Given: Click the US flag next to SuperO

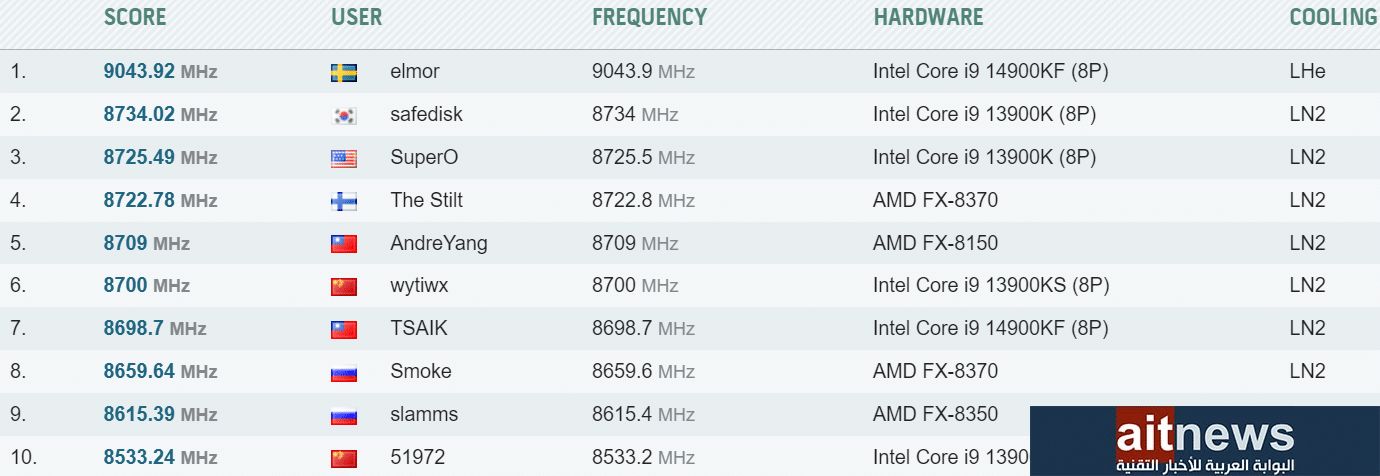Looking at the screenshot, I should (343, 158).
